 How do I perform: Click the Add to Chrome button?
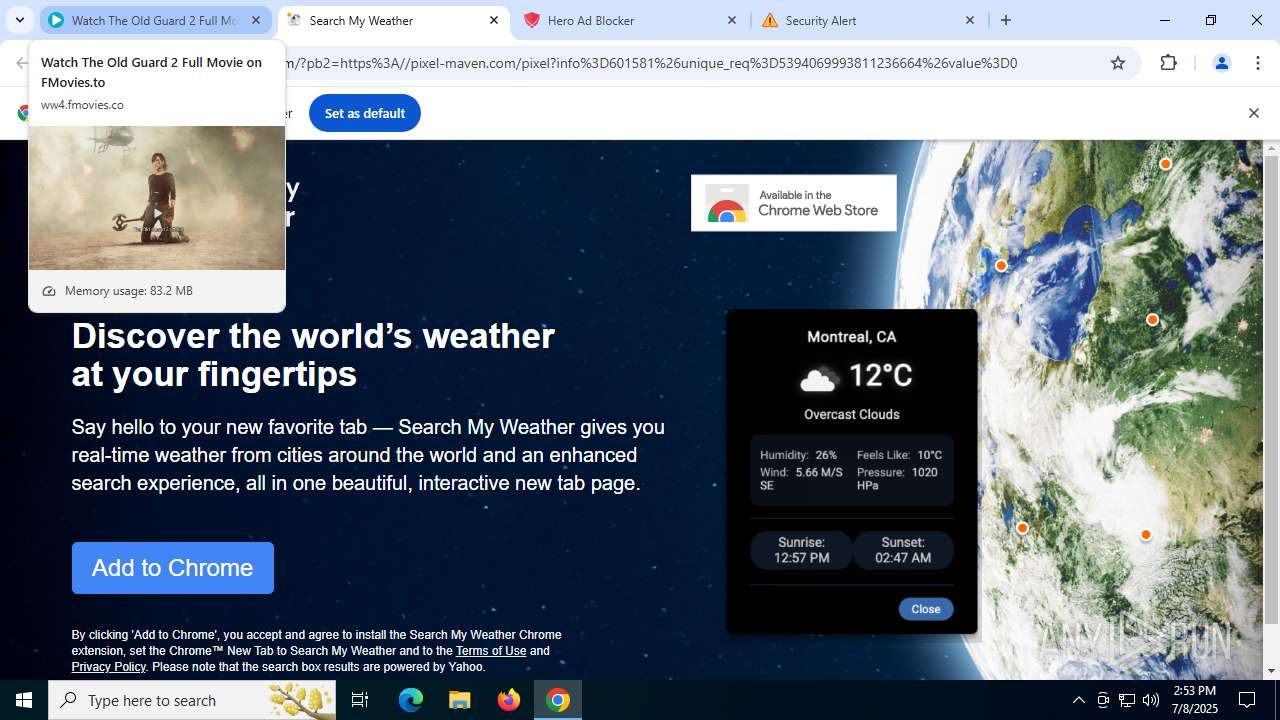pos(173,568)
